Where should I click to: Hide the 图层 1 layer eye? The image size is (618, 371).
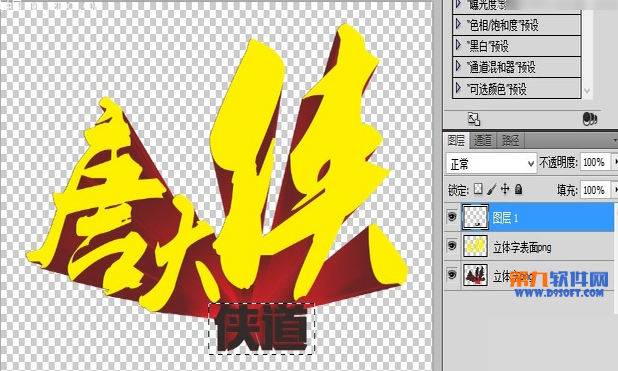[452, 217]
